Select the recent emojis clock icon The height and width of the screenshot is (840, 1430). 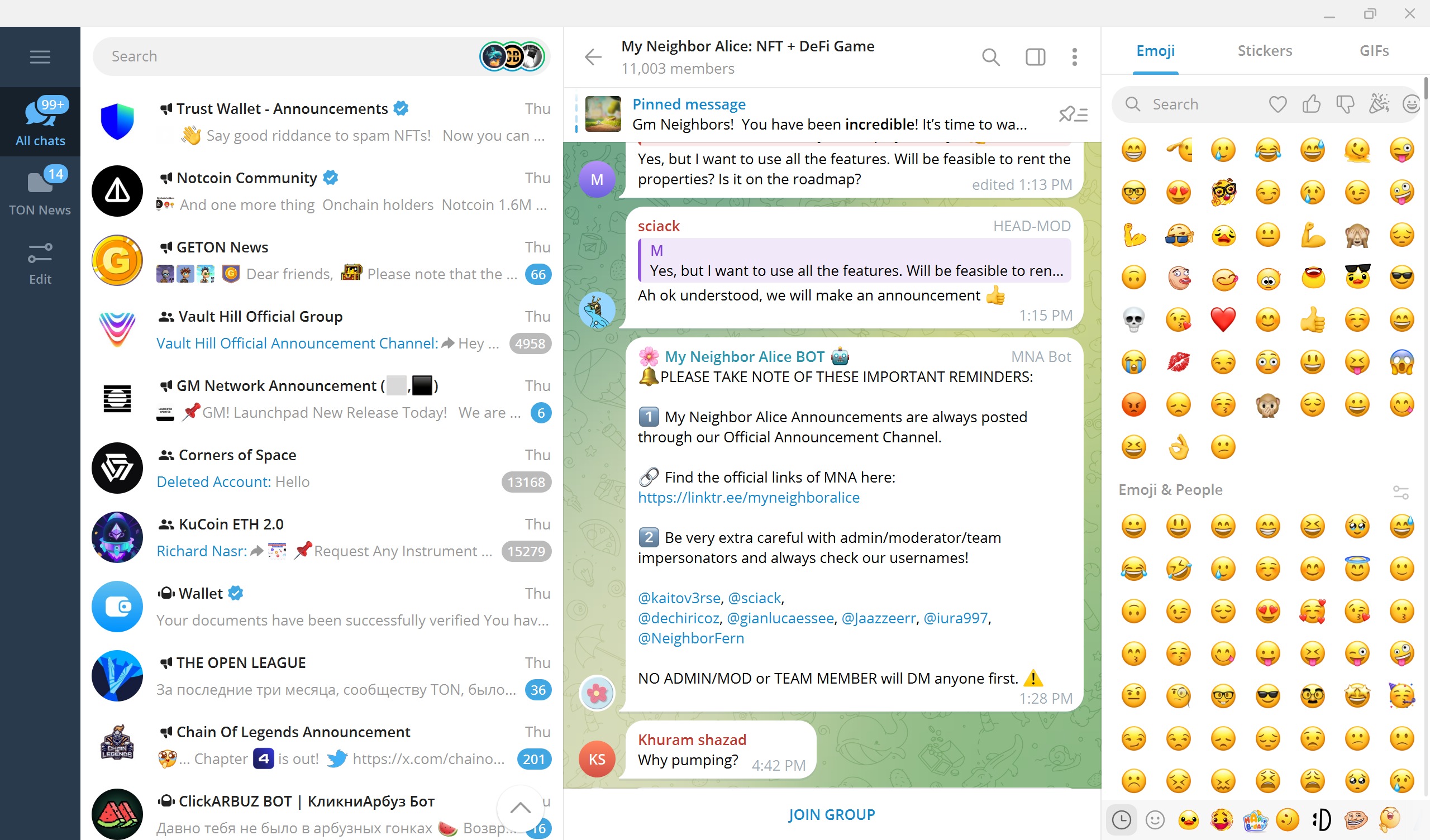pos(1121,819)
